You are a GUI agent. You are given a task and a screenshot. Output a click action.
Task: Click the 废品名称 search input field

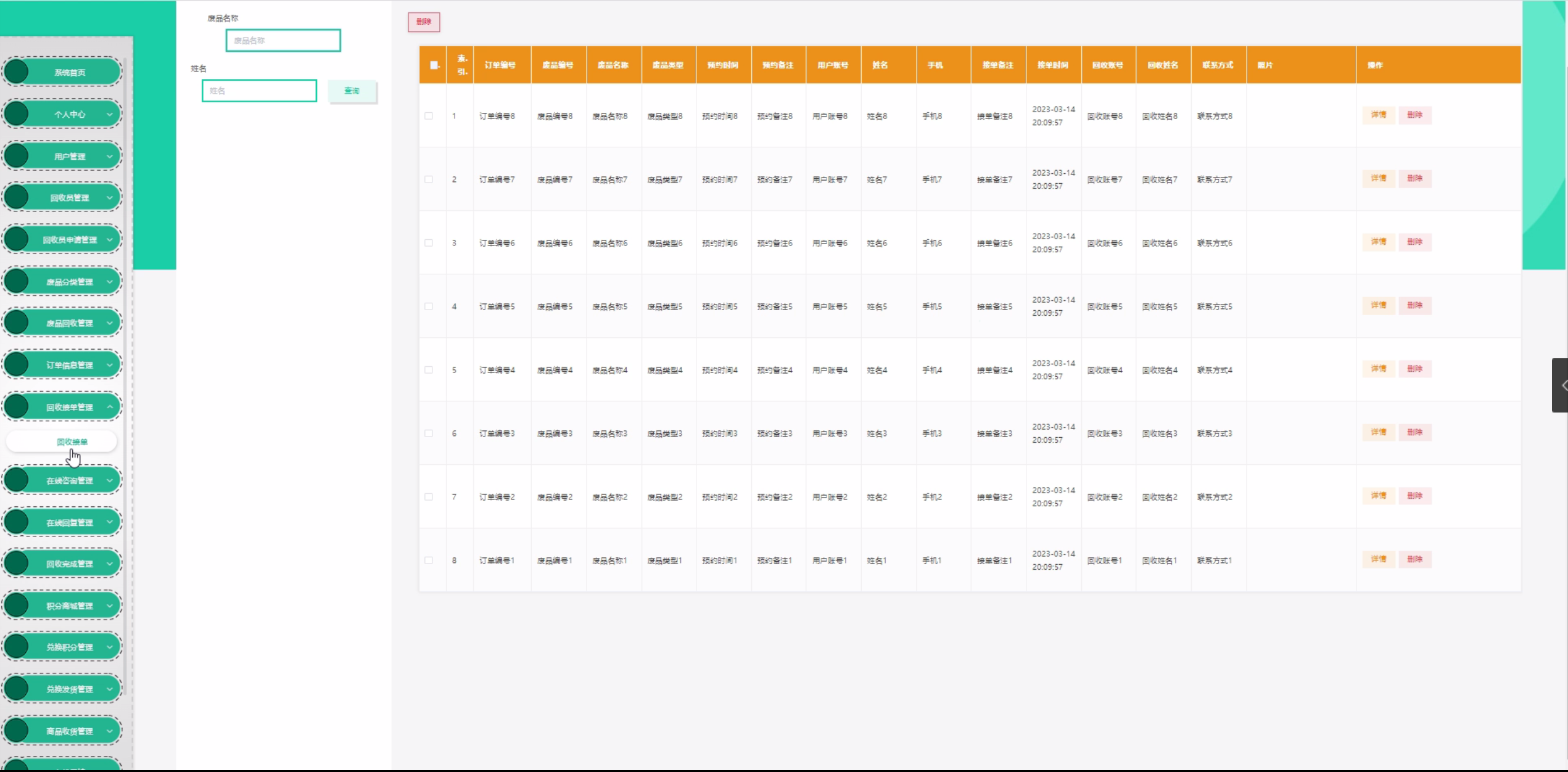[x=283, y=41]
